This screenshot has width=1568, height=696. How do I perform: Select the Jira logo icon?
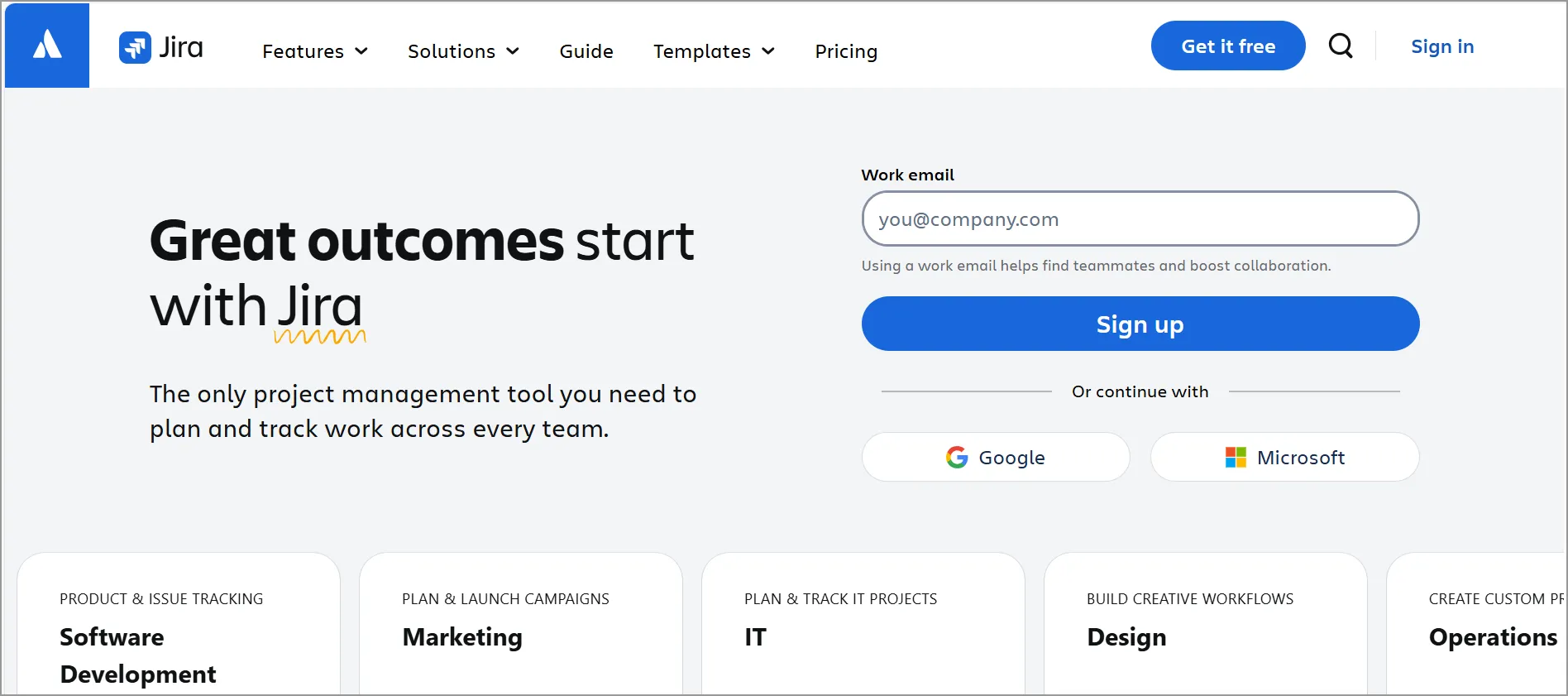(136, 47)
